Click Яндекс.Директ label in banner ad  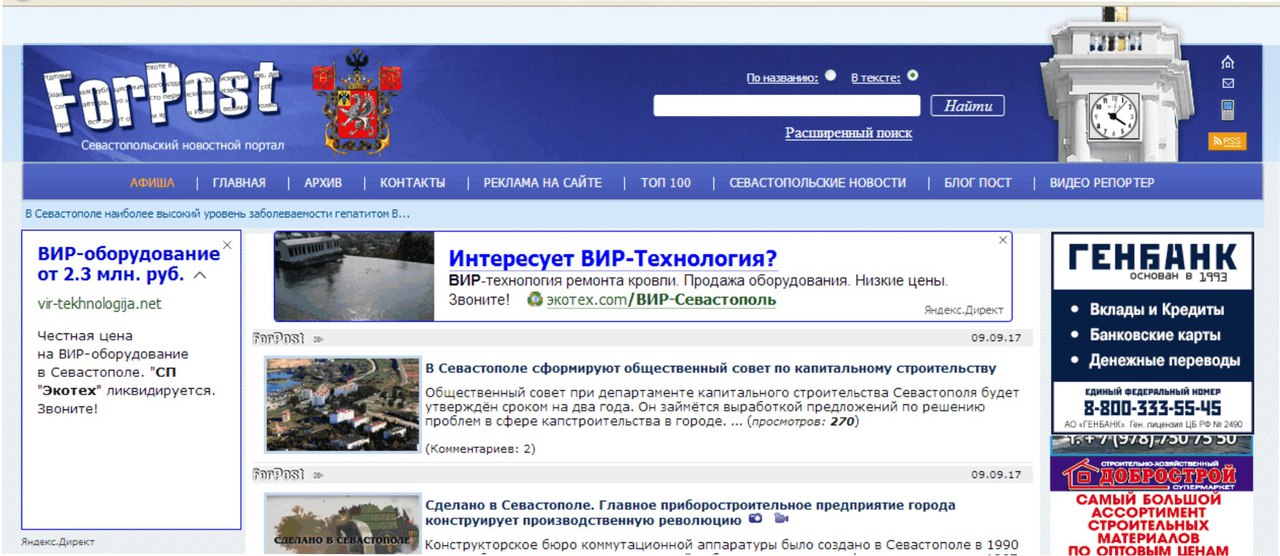[964, 311]
